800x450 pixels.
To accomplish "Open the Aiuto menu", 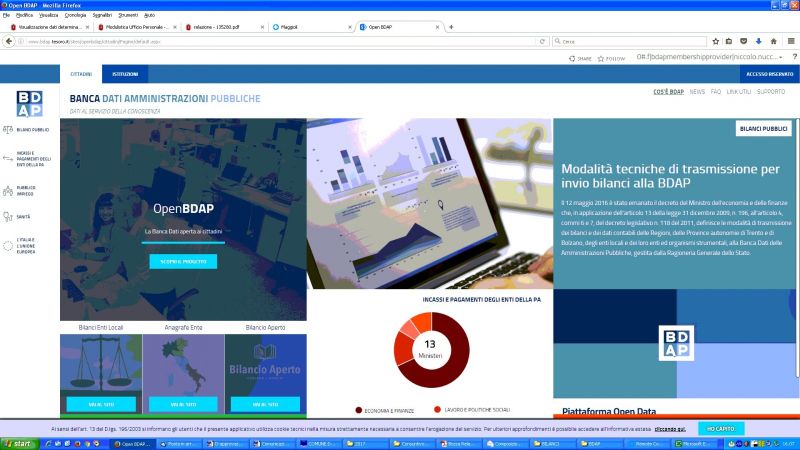I will [149, 15].
